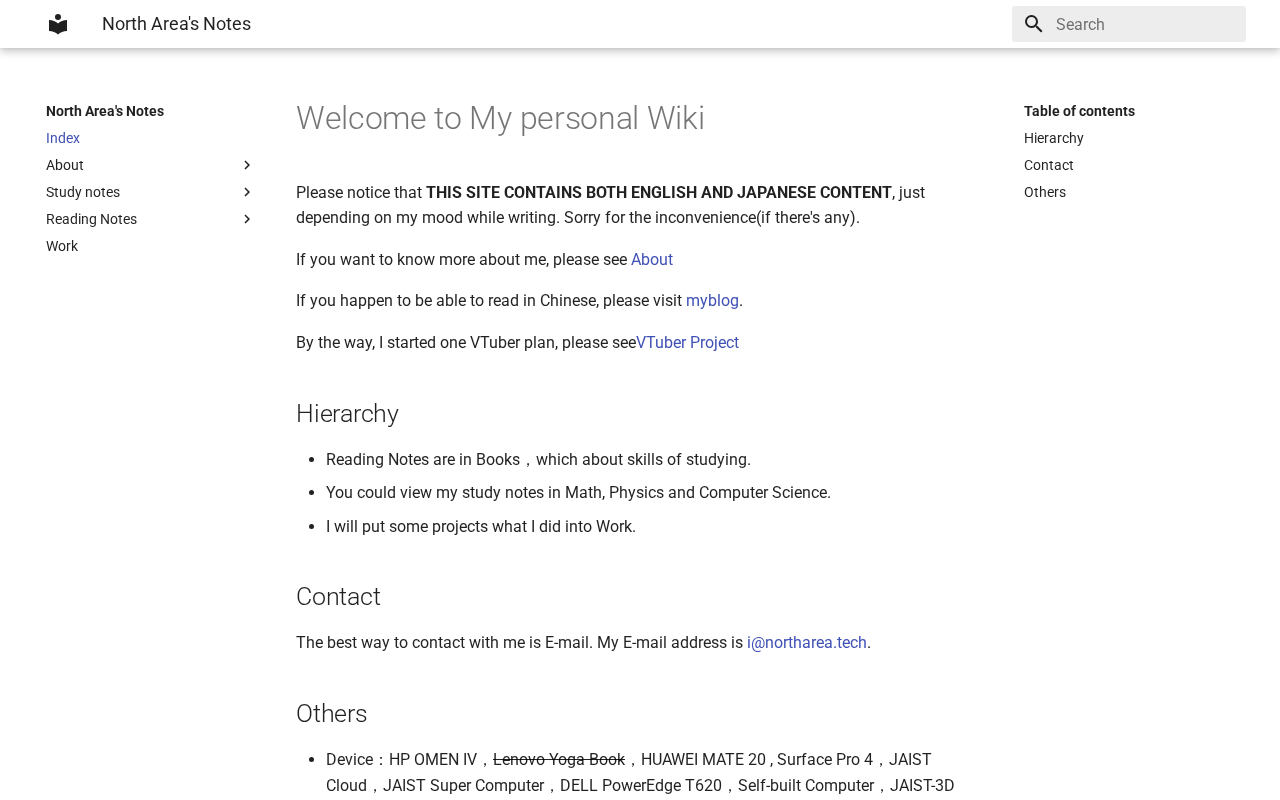Follow the About link in paragraph

pos(652,260)
